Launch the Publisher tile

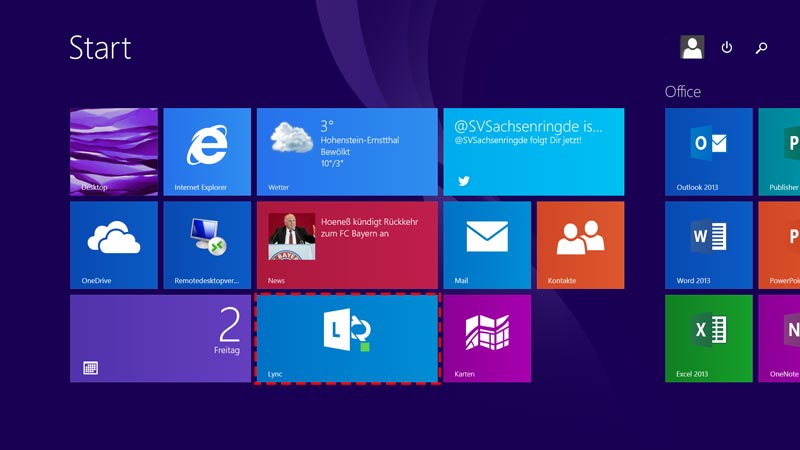coord(779,152)
